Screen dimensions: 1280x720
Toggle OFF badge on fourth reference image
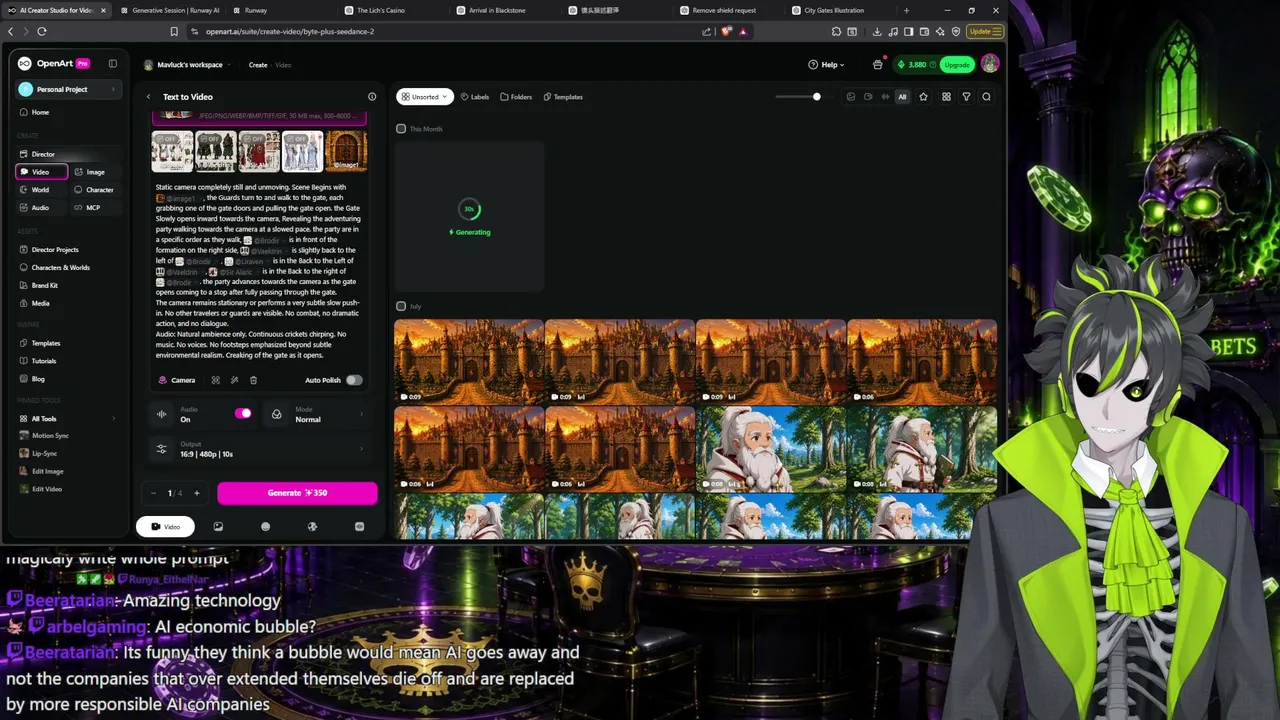tap(295, 139)
